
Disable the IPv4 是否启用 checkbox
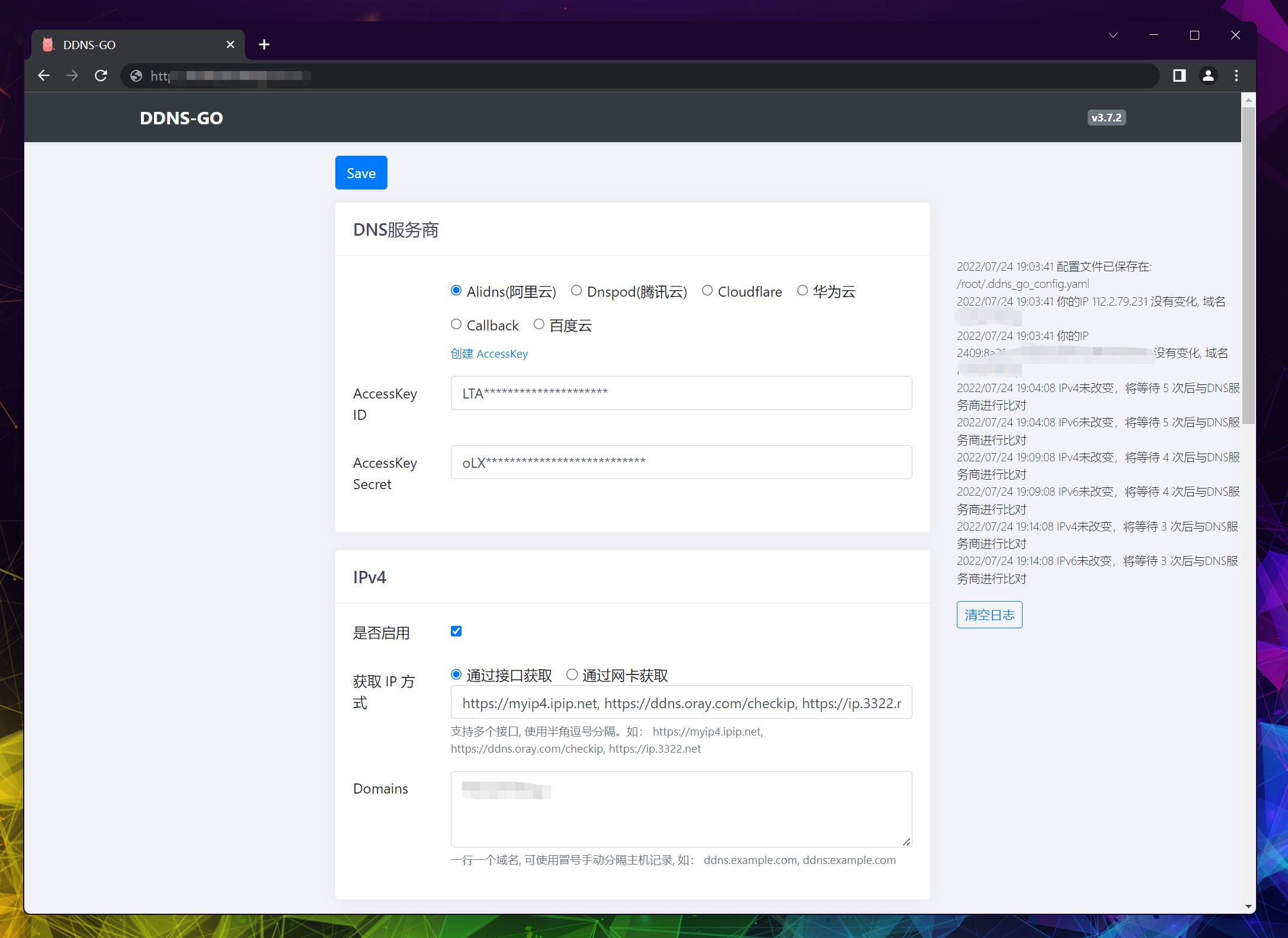click(456, 631)
